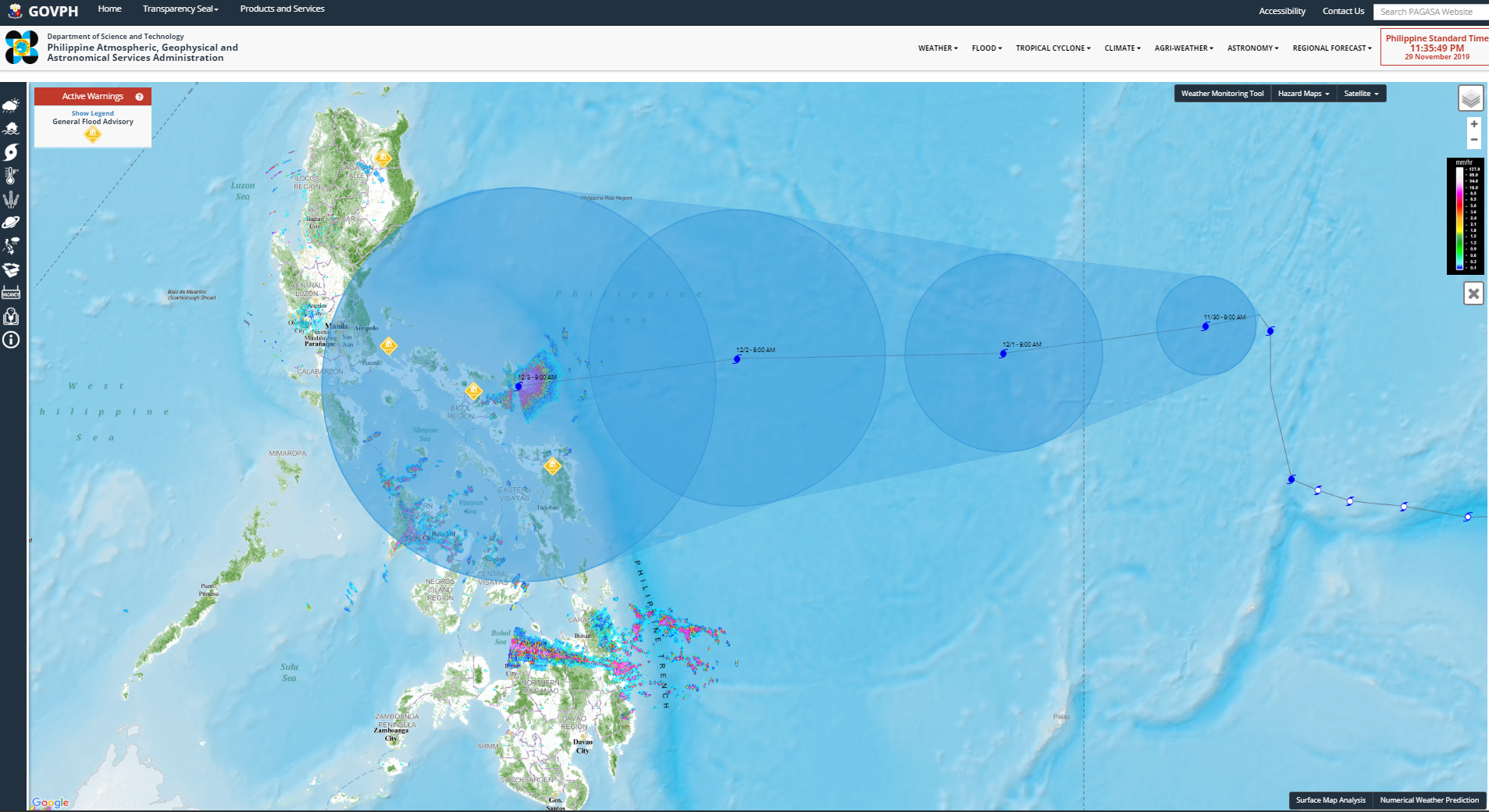The image size is (1489, 812).
Task: Click flood advisory marker in Eastern Visayas
Action: pyautogui.click(x=552, y=466)
